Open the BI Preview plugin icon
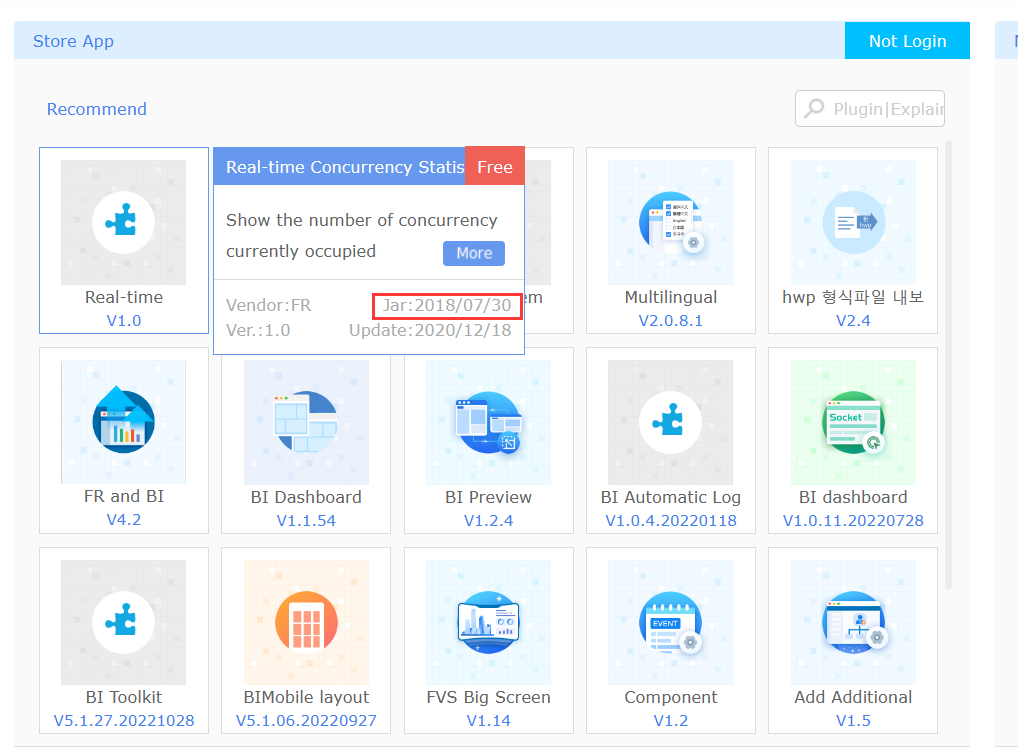The image size is (1018, 747). click(x=488, y=422)
